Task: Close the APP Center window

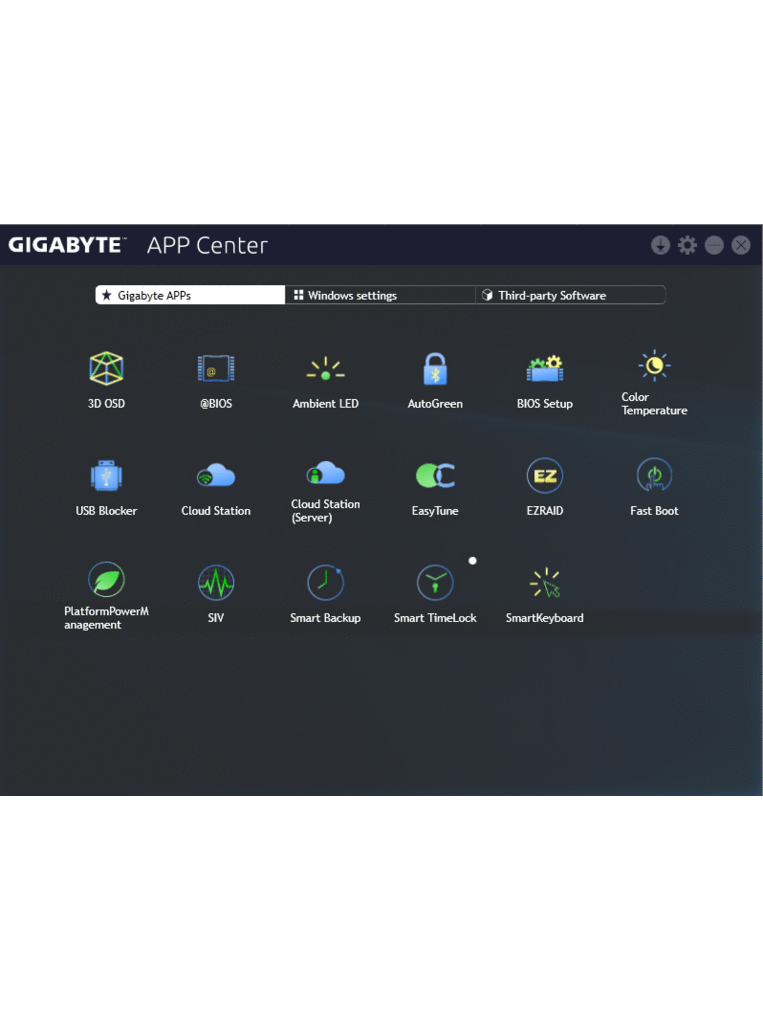Action: (x=741, y=245)
